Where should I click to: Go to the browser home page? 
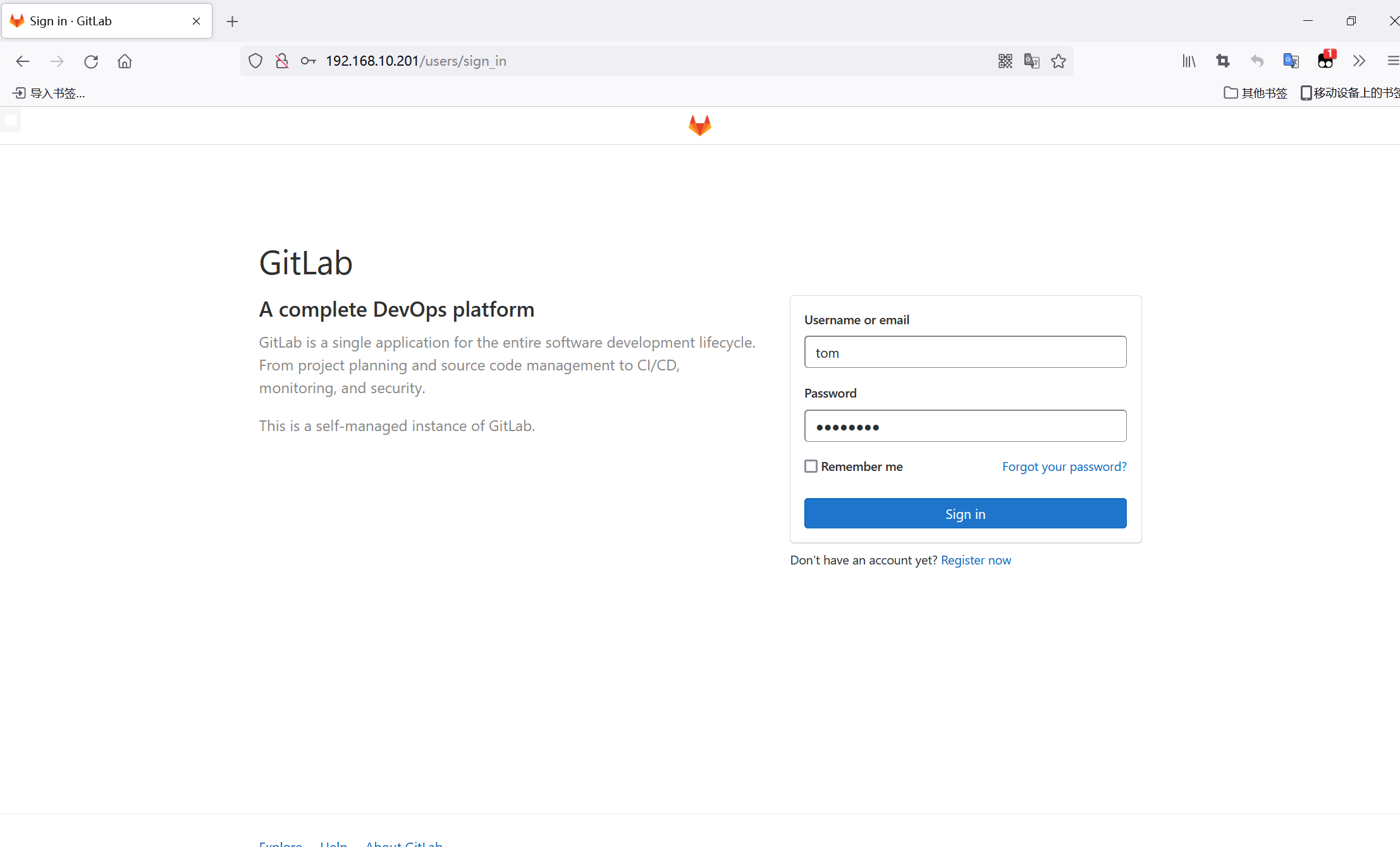125,61
